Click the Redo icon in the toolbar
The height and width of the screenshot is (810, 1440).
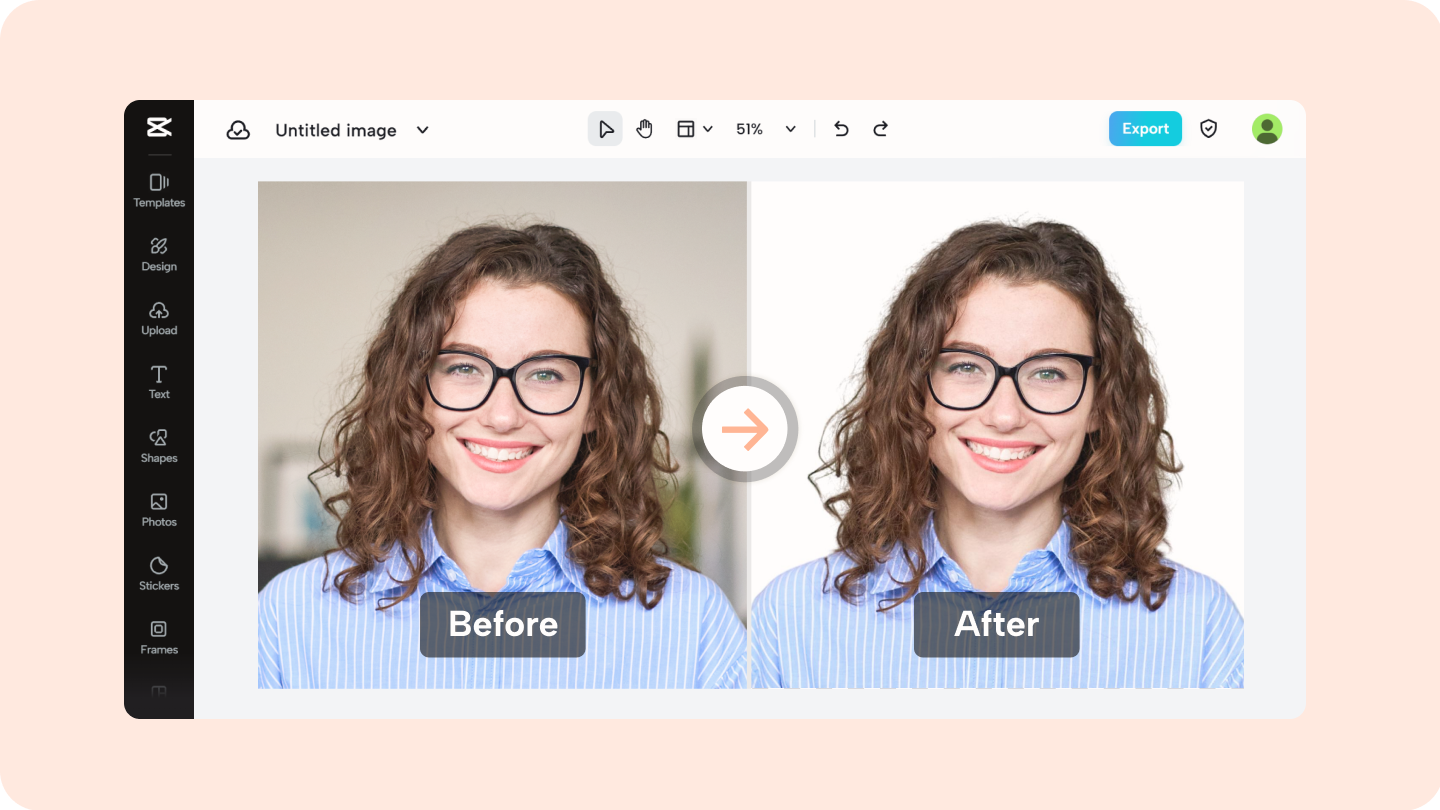point(880,129)
